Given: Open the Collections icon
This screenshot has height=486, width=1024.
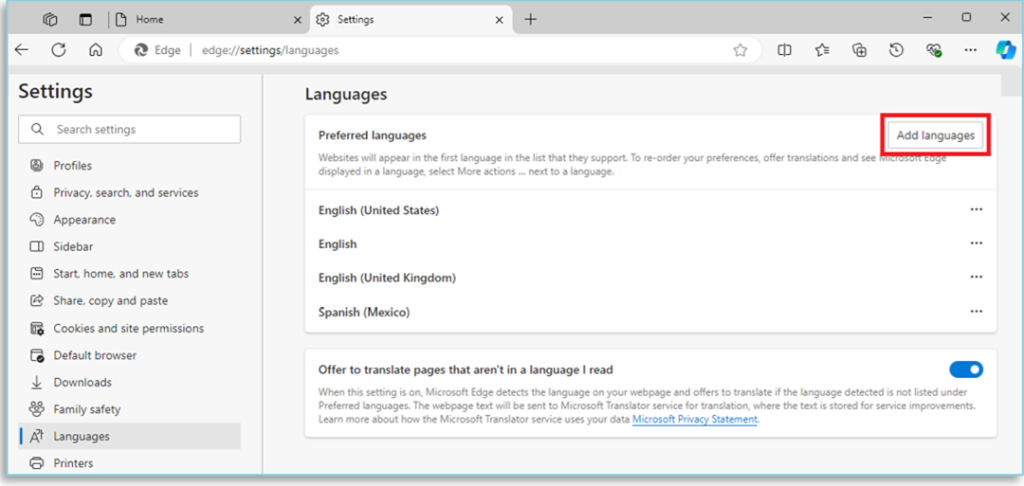Looking at the screenshot, I should click(x=859, y=50).
